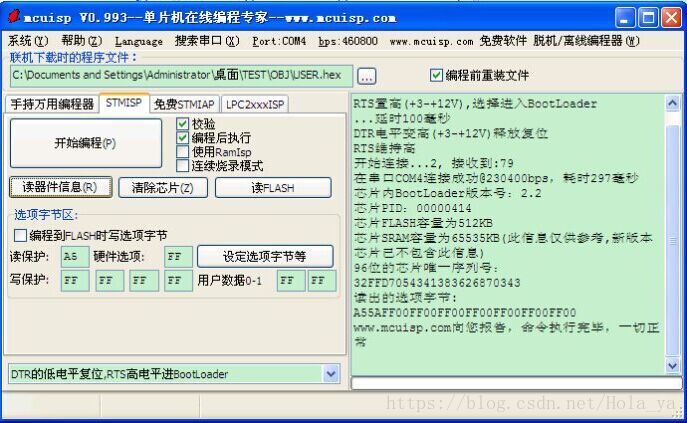
Task: Click the browse (...) file button
Action: pos(366,76)
